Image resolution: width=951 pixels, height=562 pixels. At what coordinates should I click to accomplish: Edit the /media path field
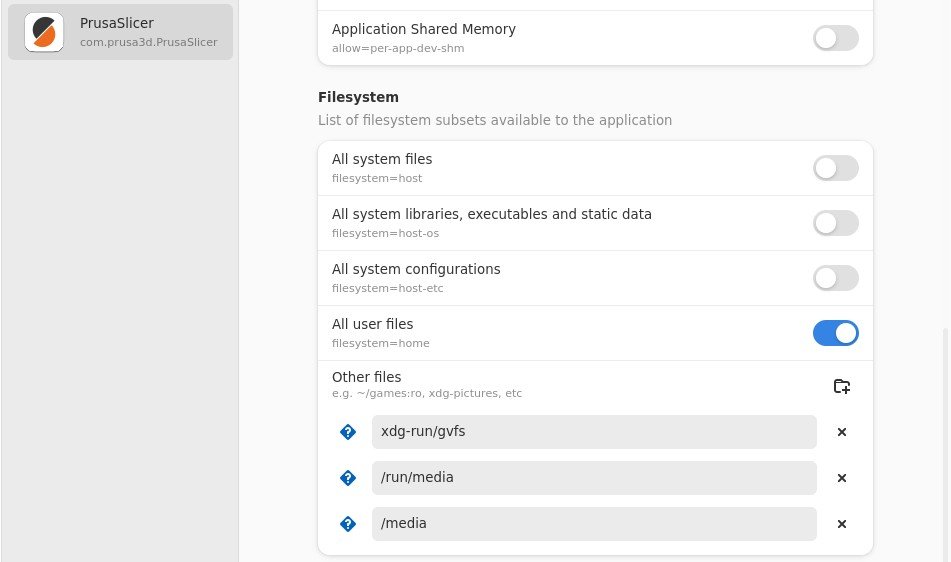tap(594, 524)
